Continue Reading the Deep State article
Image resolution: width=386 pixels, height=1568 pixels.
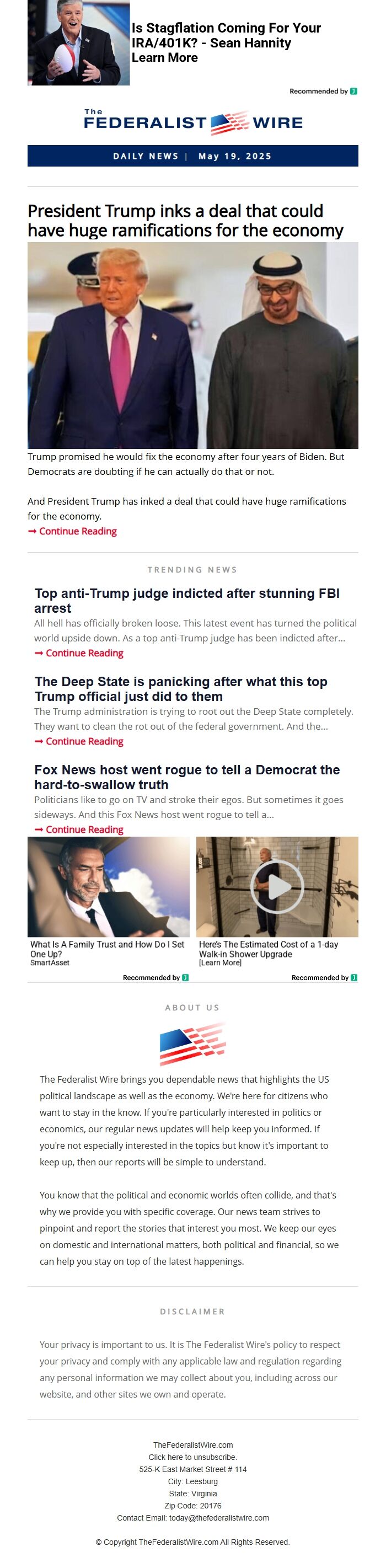point(79,741)
